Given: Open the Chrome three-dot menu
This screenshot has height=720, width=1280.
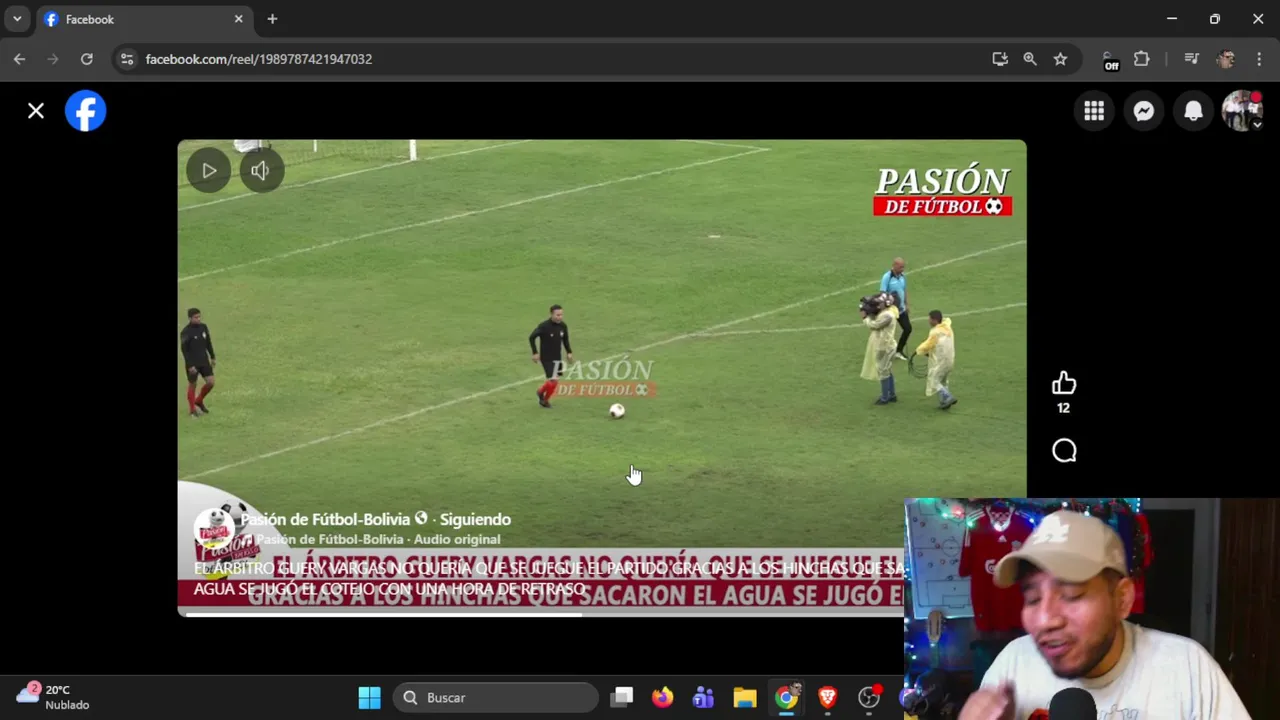Looking at the screenshot, I should coord(1259,59).
